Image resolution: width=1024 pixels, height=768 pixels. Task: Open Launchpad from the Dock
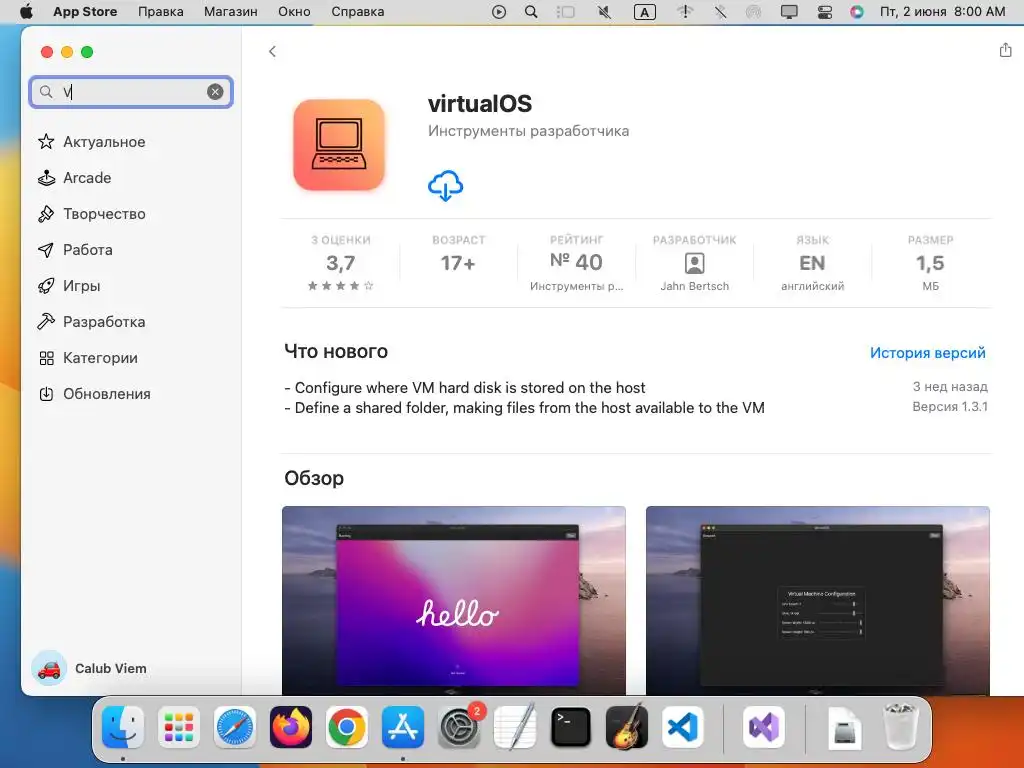(179, 727)
